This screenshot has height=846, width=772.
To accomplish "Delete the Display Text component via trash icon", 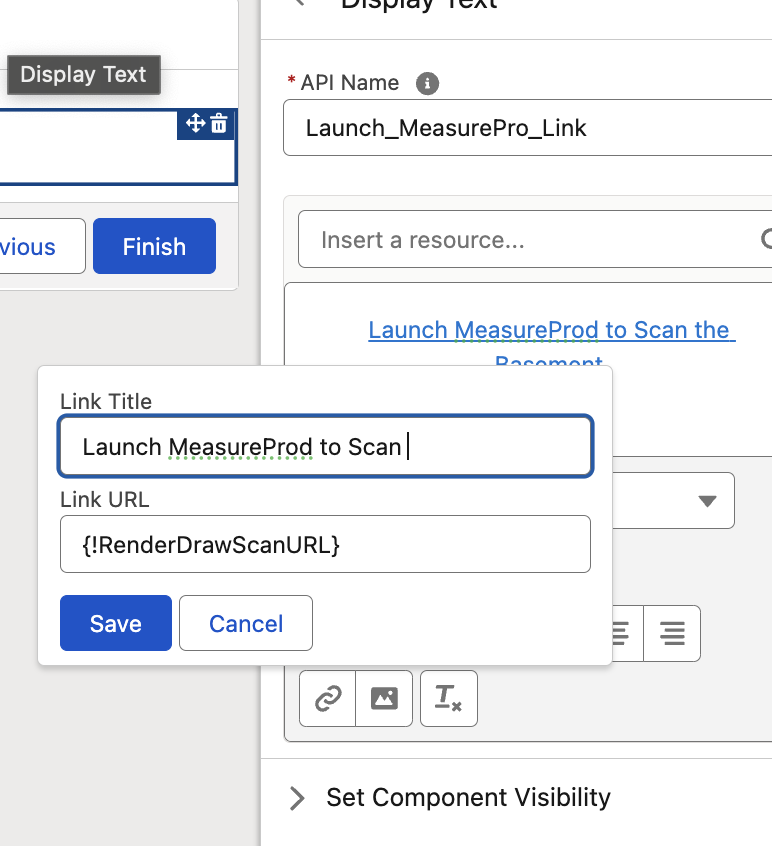I will (x=219, y=123).
